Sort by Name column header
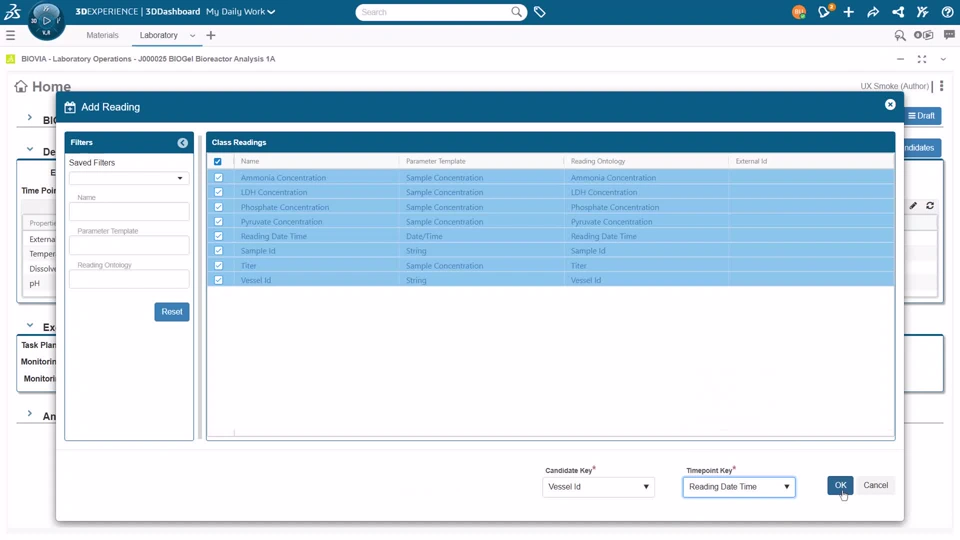This screenshot has height=540, width=960. [250, 161]
